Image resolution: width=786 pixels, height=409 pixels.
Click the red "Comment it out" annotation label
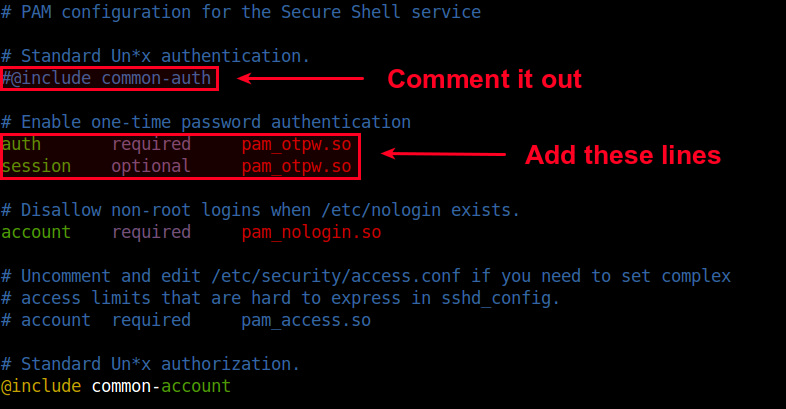point(484,79)
